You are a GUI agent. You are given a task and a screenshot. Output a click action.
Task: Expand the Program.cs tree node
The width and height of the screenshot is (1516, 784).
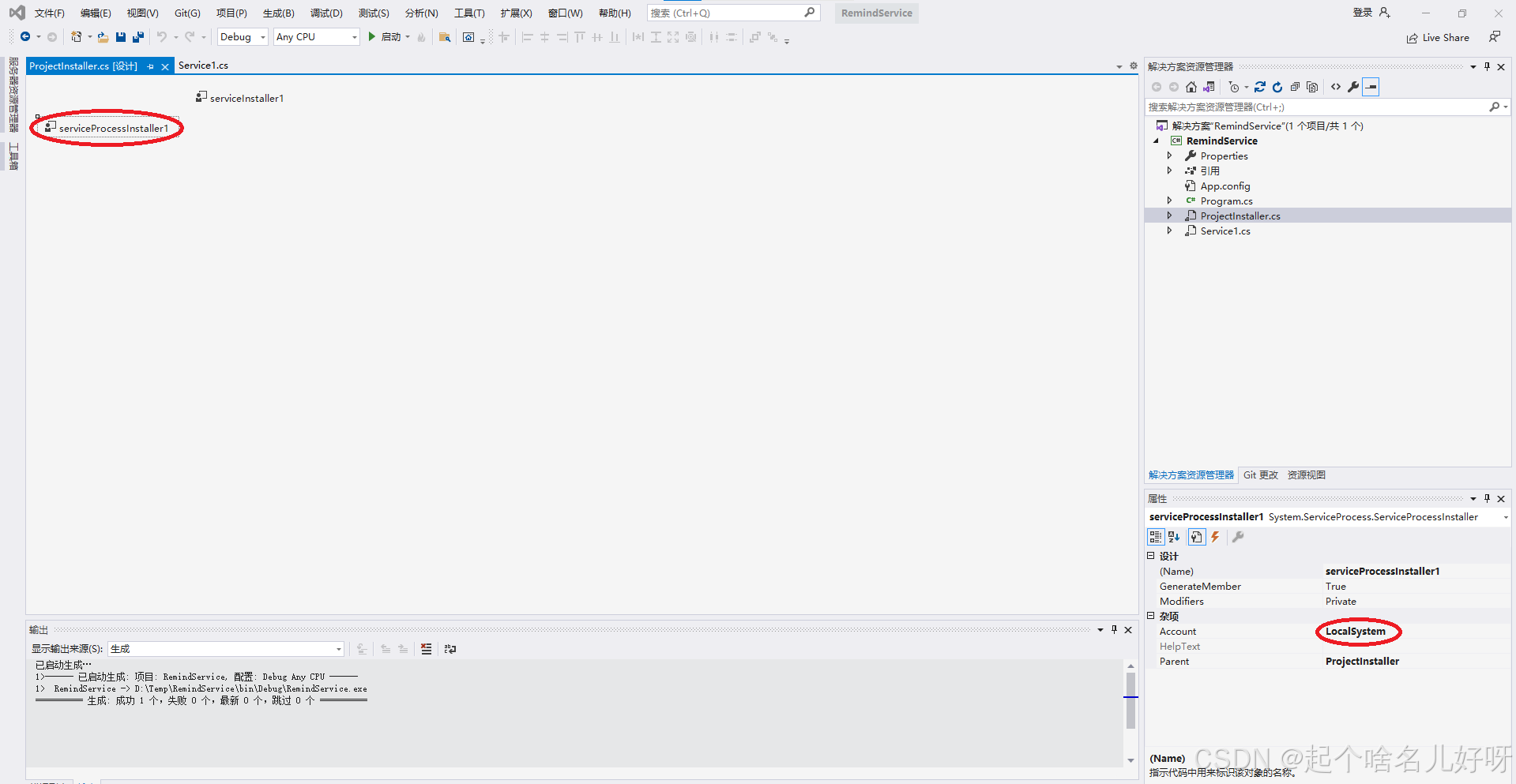(1170, 201)
